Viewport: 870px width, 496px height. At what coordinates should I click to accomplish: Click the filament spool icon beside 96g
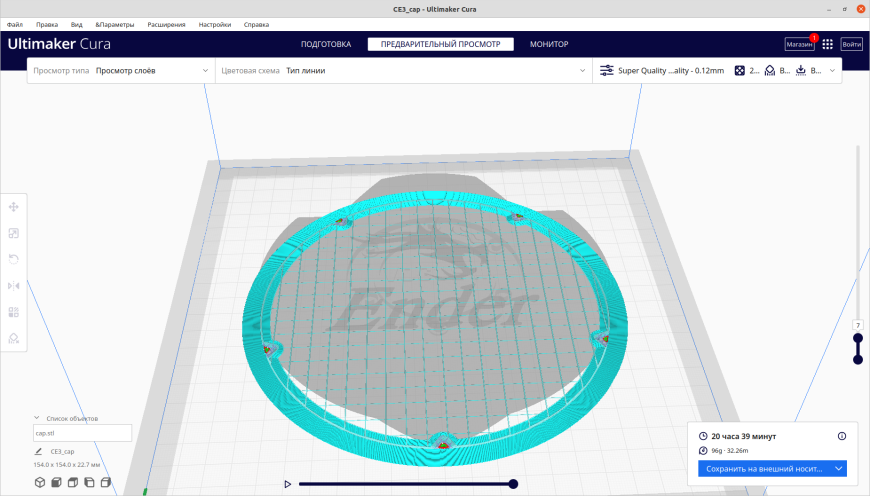(x=703, y=451)
